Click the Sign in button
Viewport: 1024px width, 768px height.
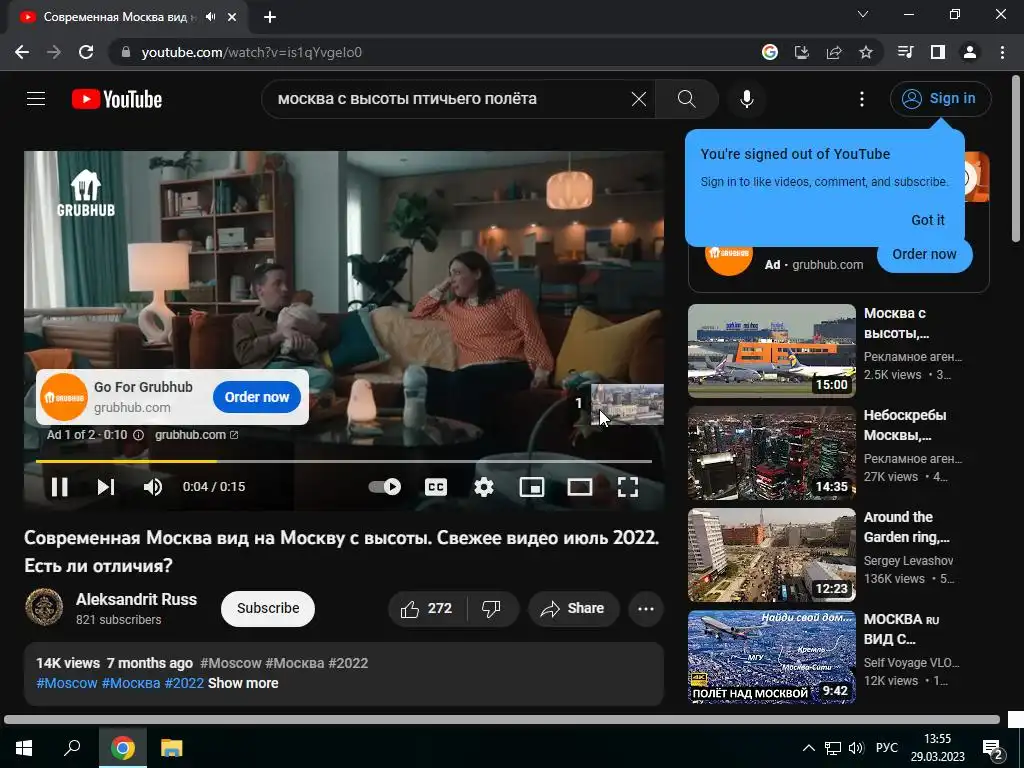pos(940,99)
